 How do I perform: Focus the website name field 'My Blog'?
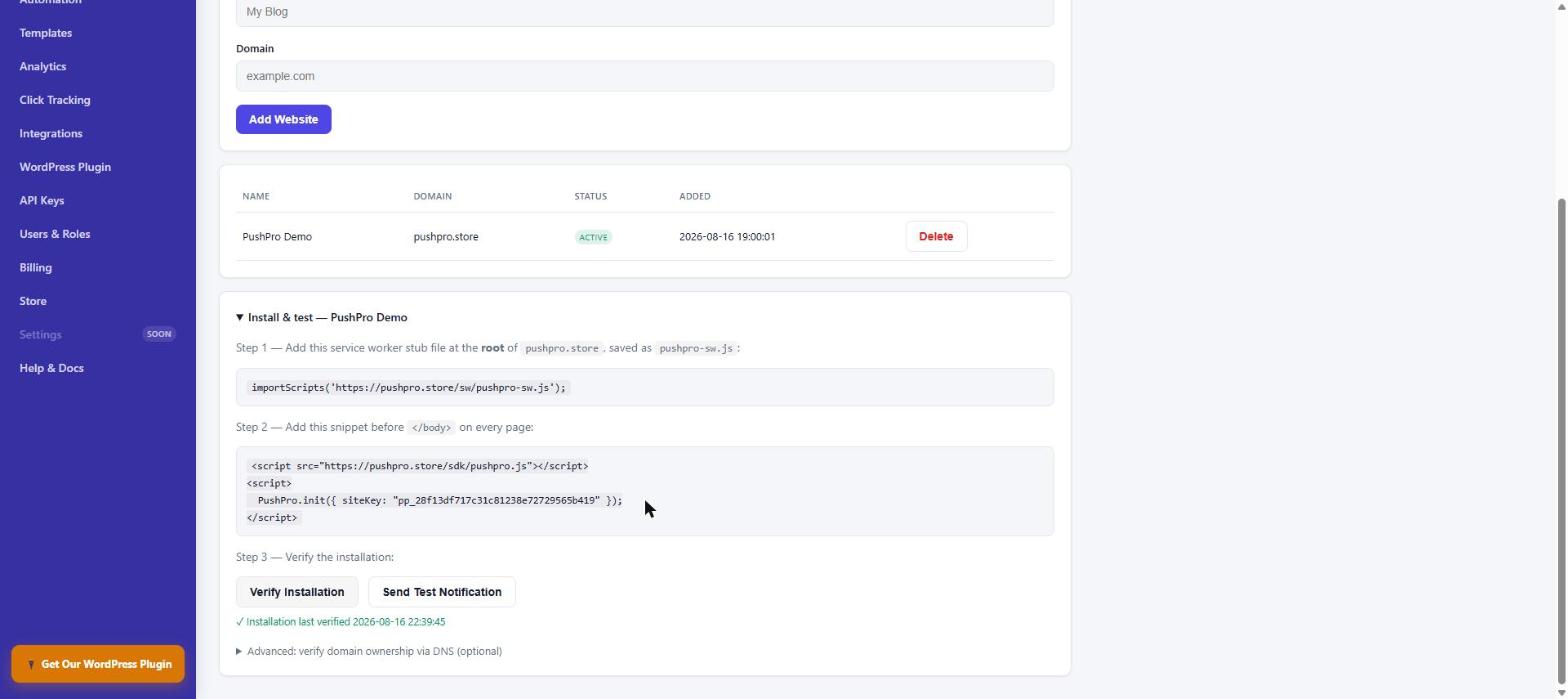[x=645, y=12]
